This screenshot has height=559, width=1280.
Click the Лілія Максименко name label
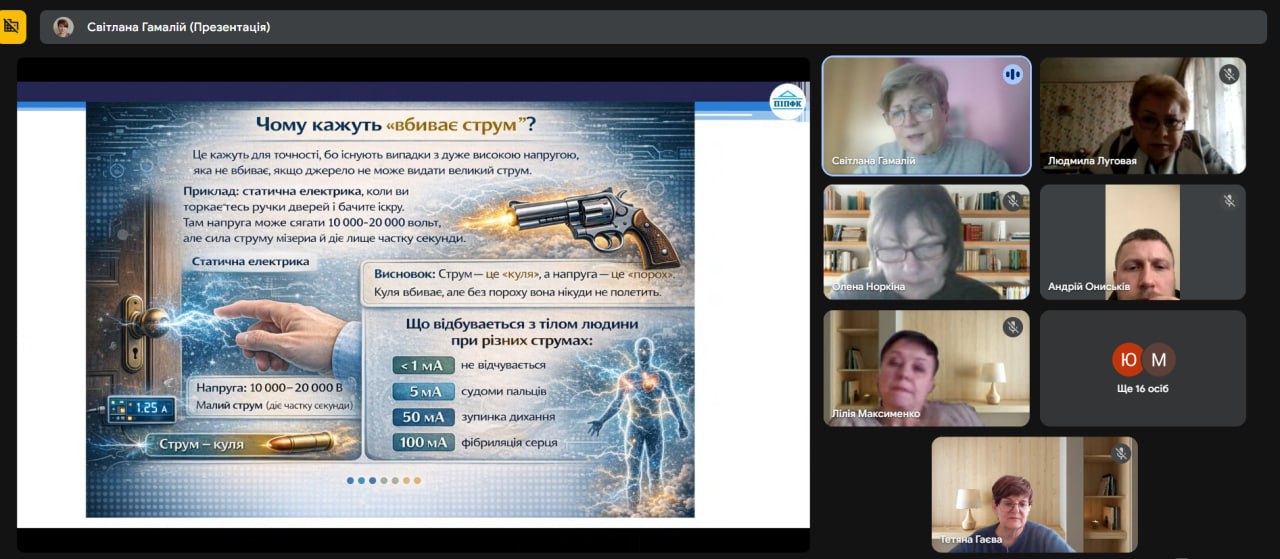click(x=876, y=414)
